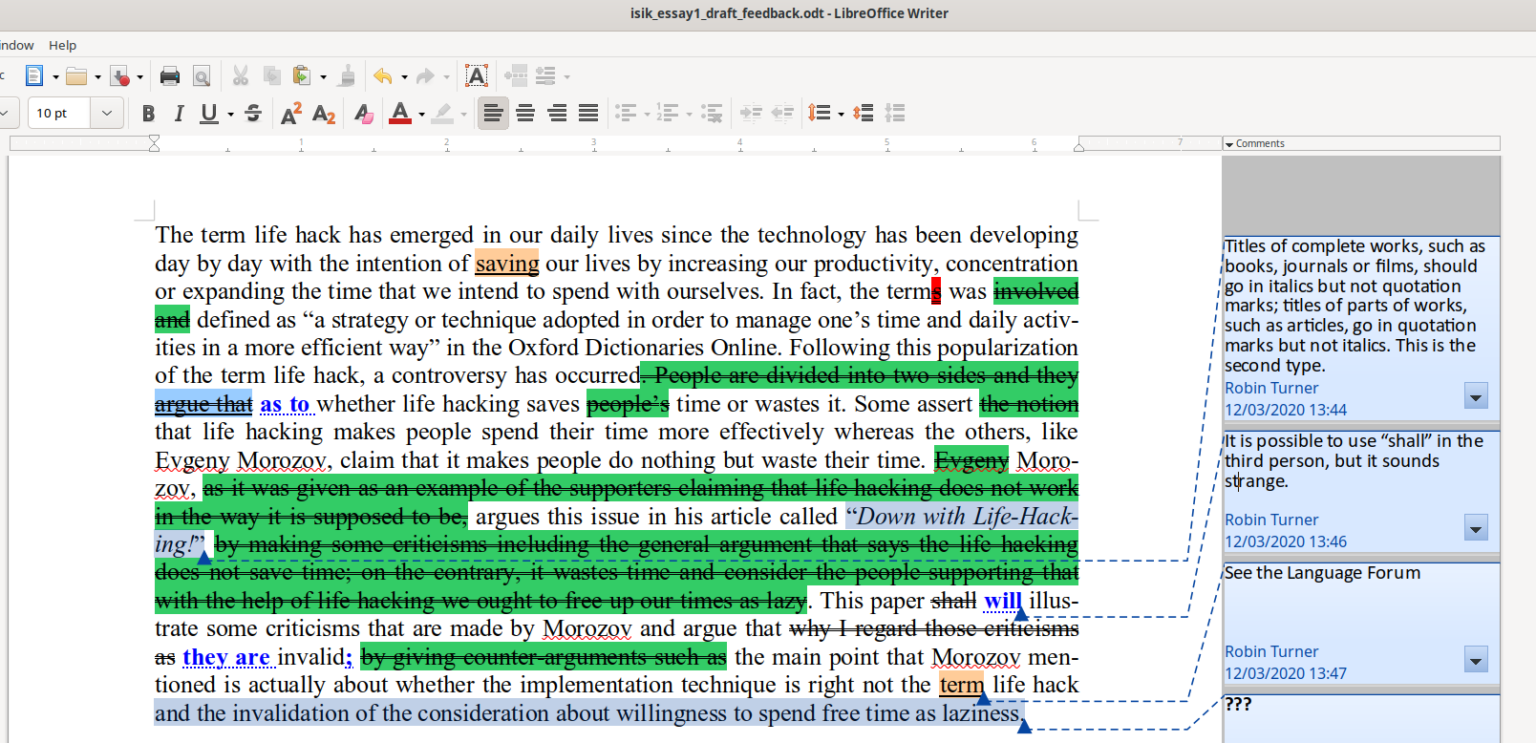Click the No List icon

(x=712, y=114)
